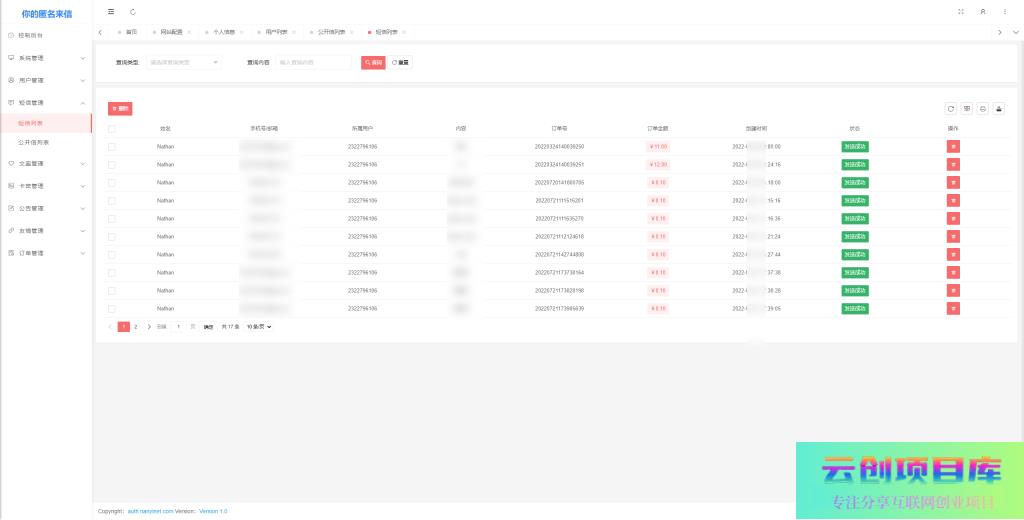Click the export icon at table toolbar far right
1024x520 pixels.
point(998,108)
